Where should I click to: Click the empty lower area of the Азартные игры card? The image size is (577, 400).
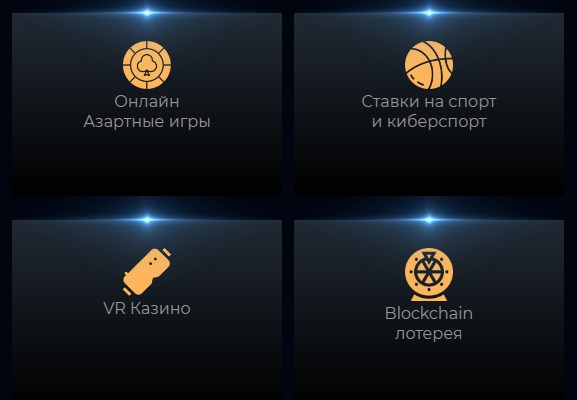coord(147,164)
